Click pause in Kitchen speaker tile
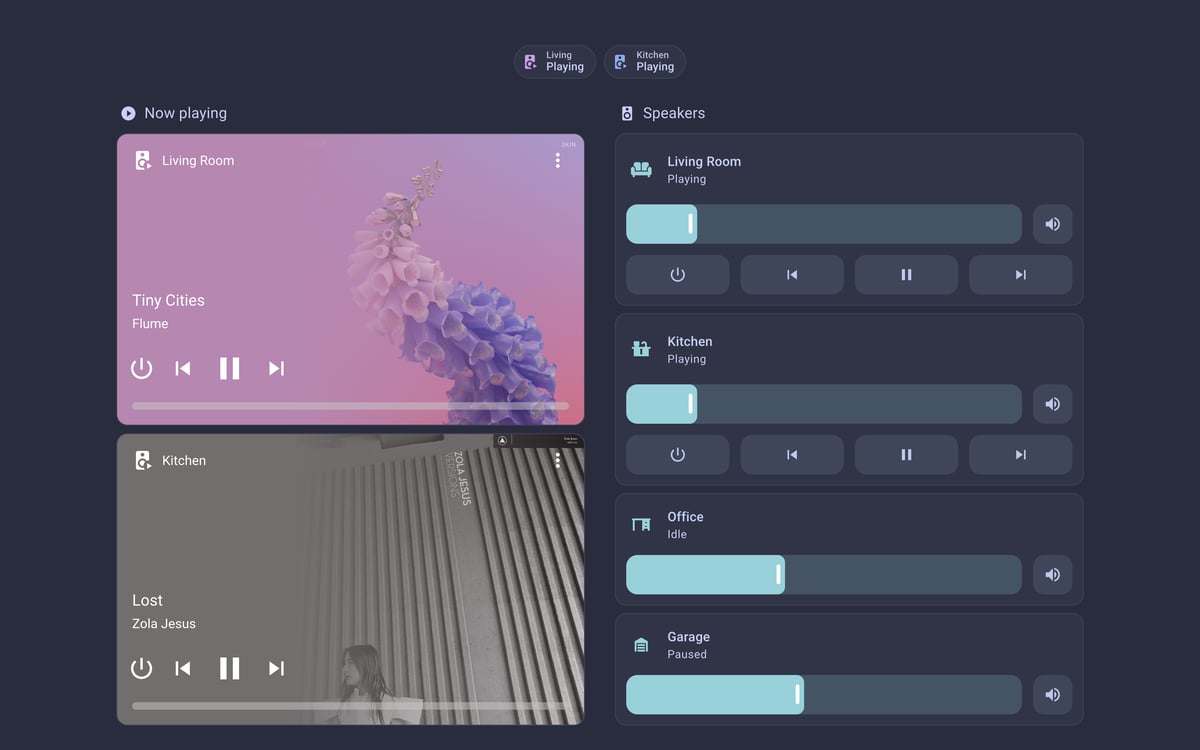 (906, 455)
